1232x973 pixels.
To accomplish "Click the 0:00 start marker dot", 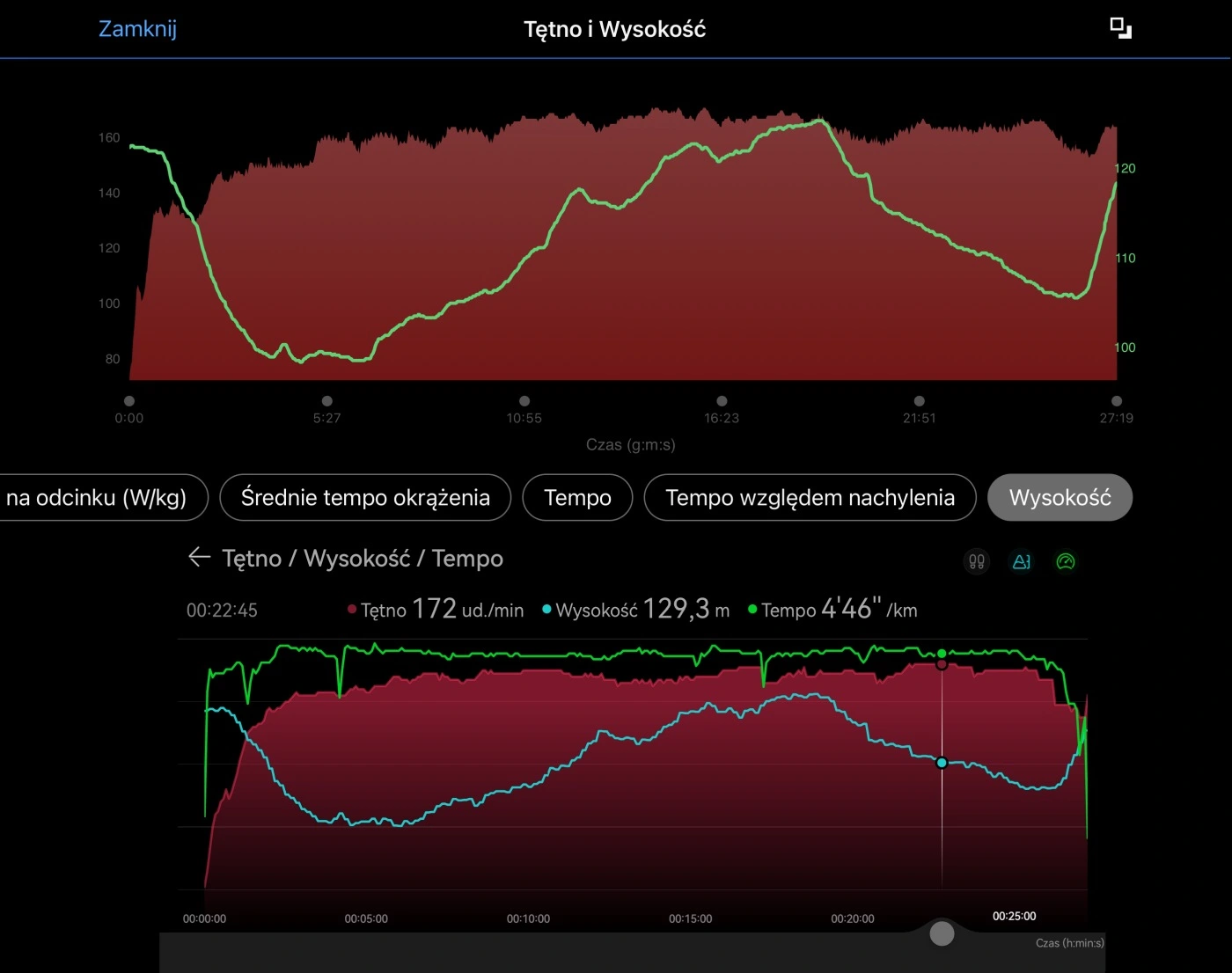I will click(x=129, y=401).
